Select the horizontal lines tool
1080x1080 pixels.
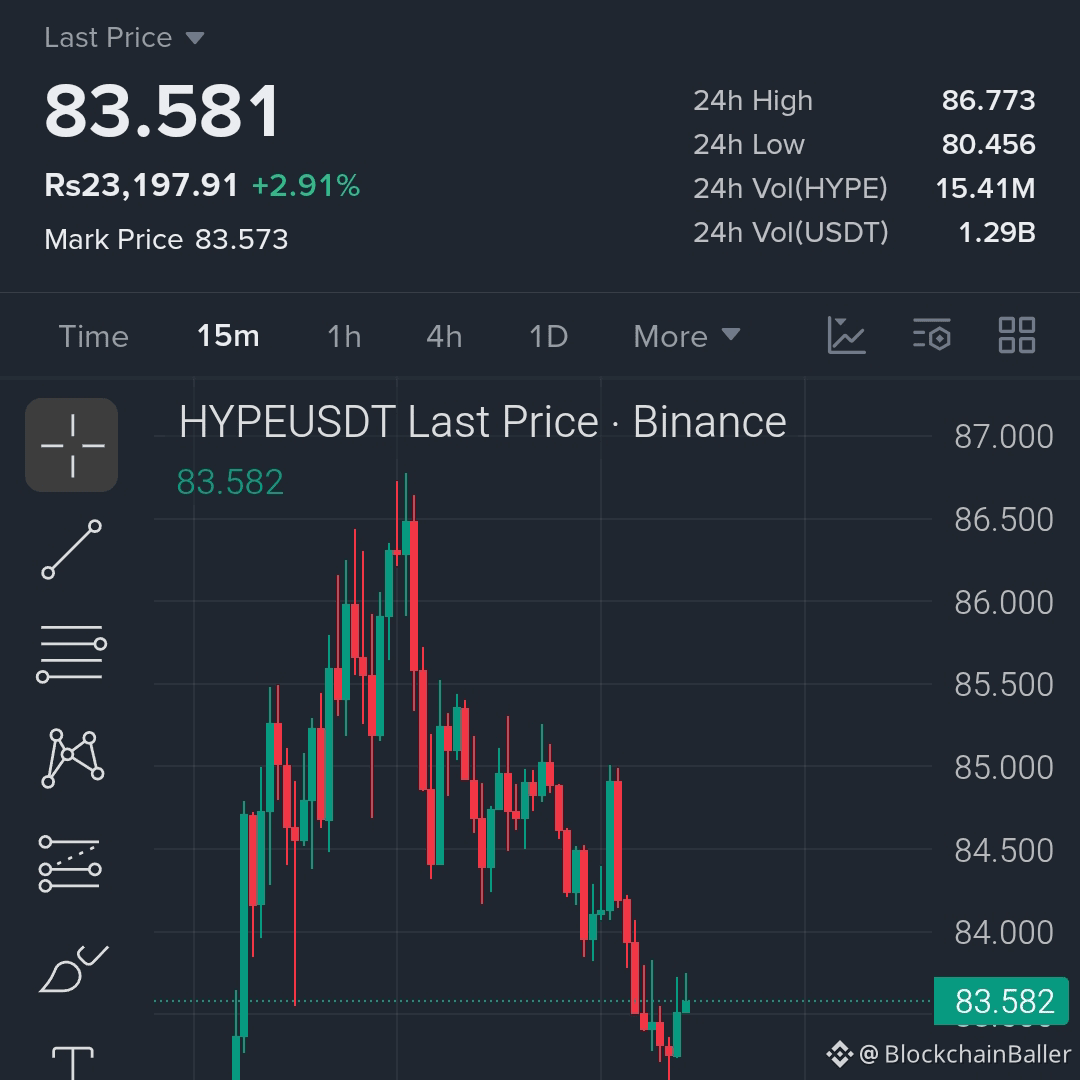point(72,654)
